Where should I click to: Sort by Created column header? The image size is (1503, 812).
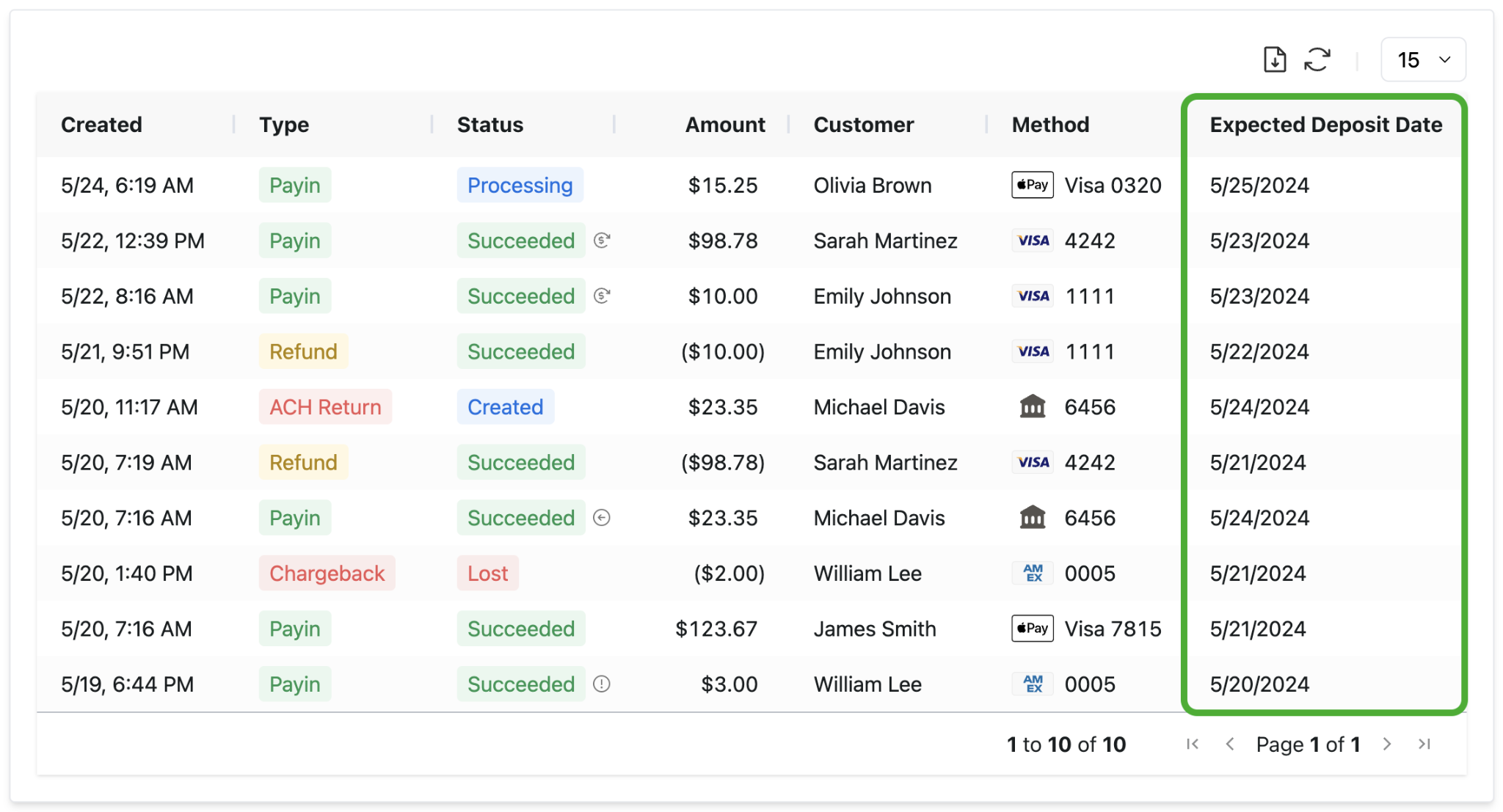101,125
